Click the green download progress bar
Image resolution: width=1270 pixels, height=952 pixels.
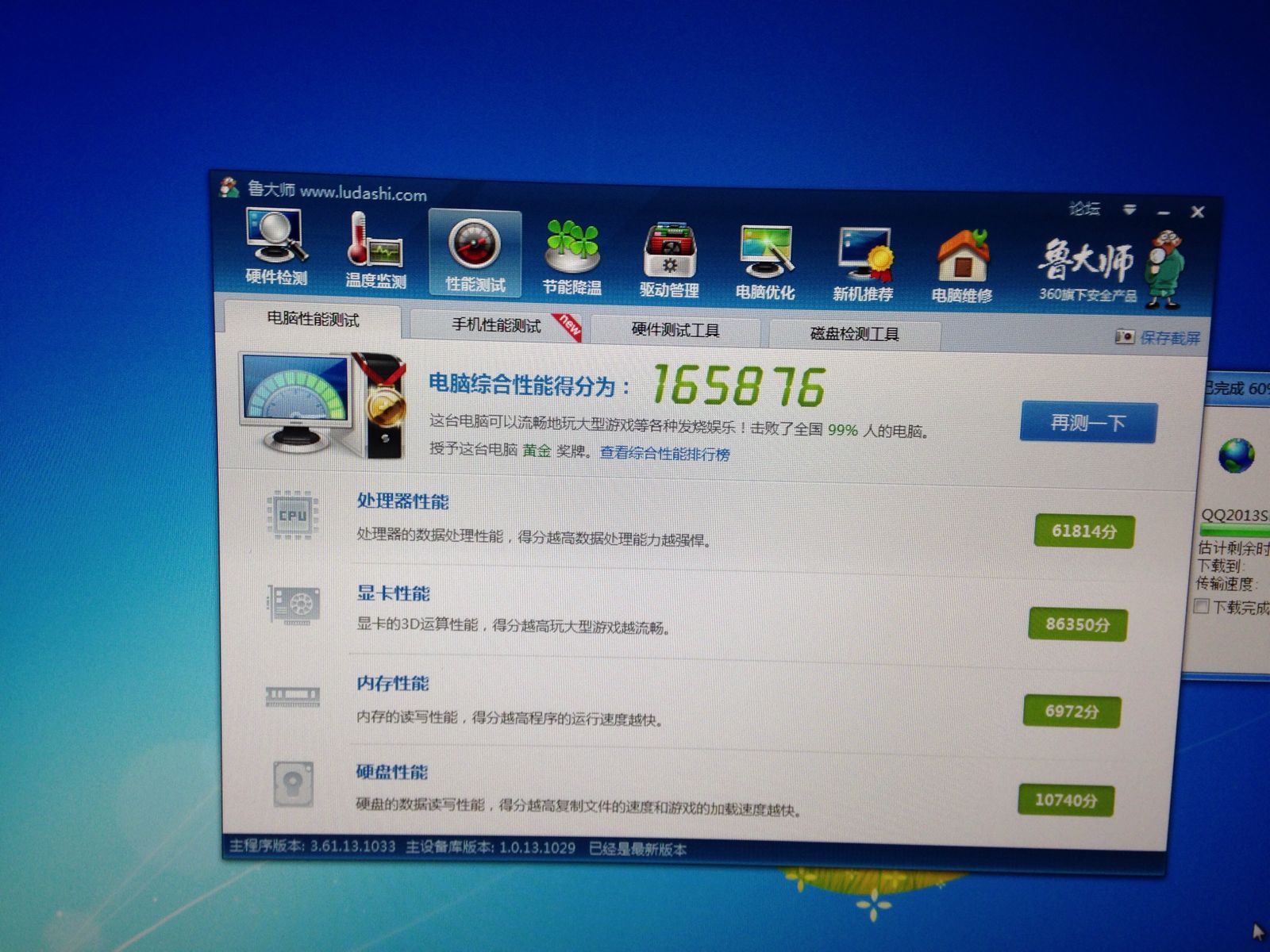[x=1235, y=529]
